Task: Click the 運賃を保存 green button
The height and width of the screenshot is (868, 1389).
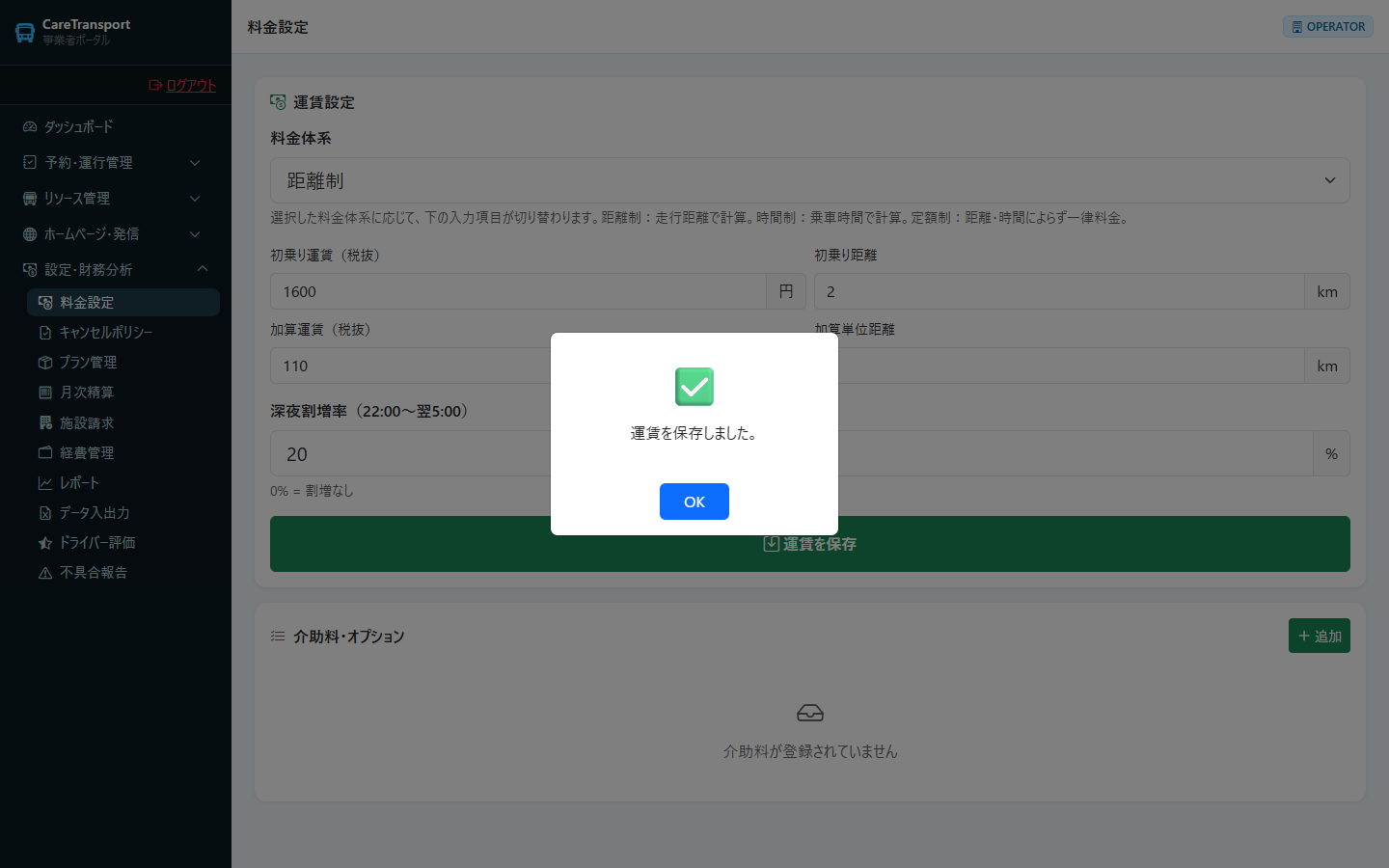Action: click(x=810, y=544)
